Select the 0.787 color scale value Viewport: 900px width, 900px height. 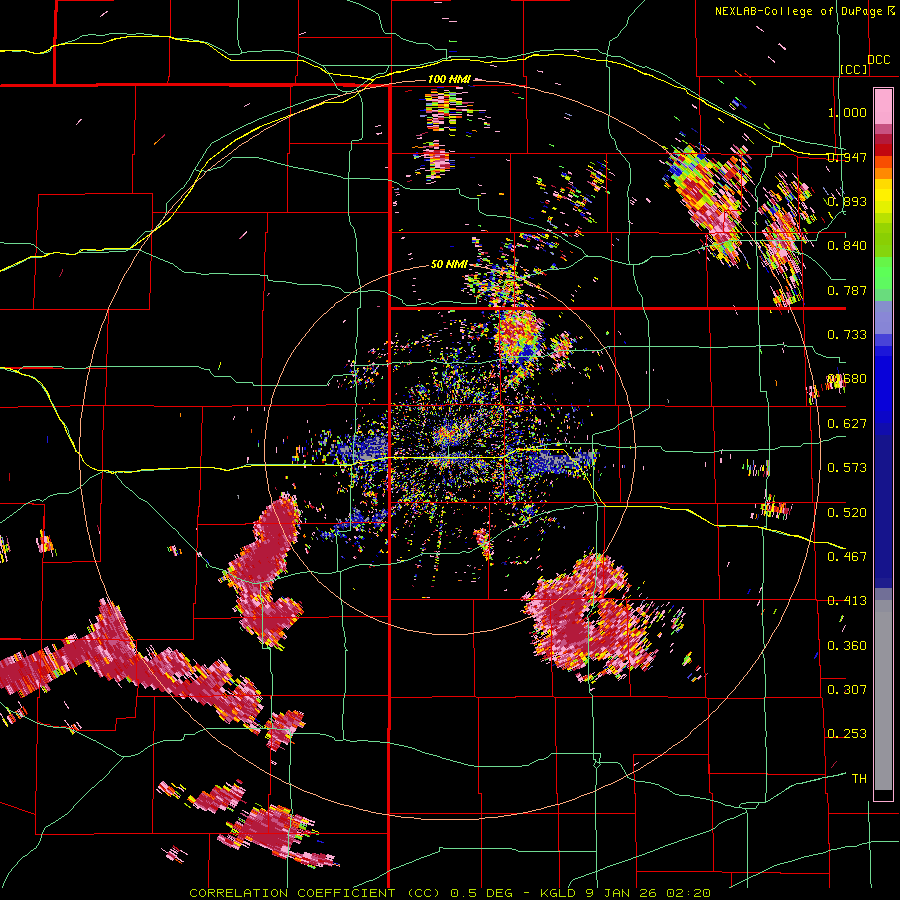point(847,290)
